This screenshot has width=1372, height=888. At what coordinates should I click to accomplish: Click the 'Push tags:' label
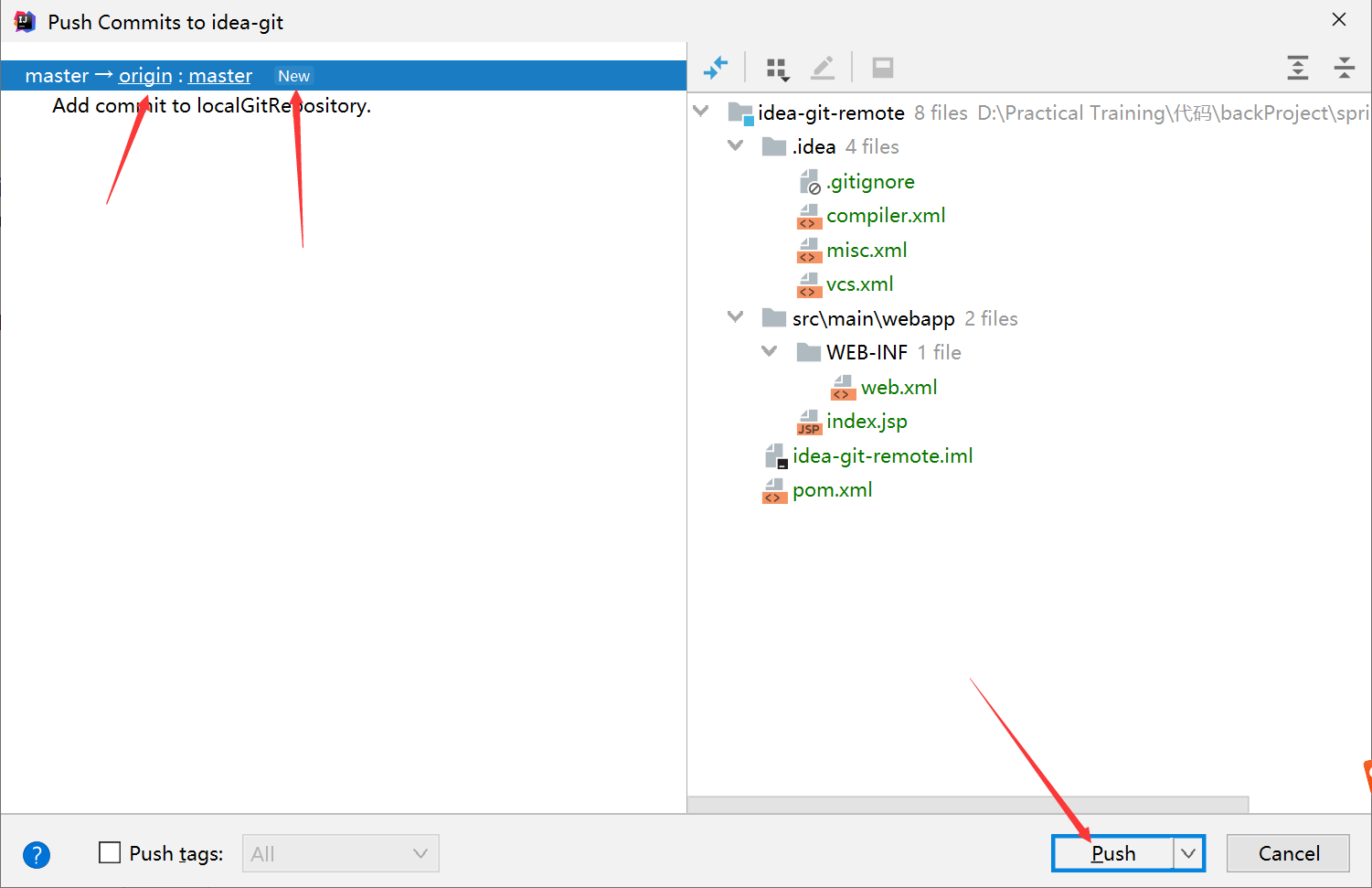[176, 854]
